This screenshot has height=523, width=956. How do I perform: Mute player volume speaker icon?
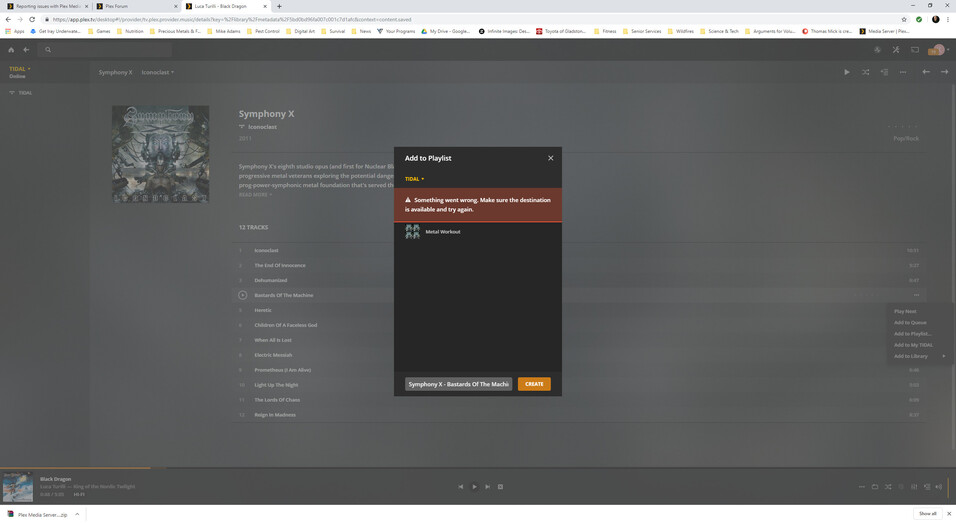tap(938, 486)
